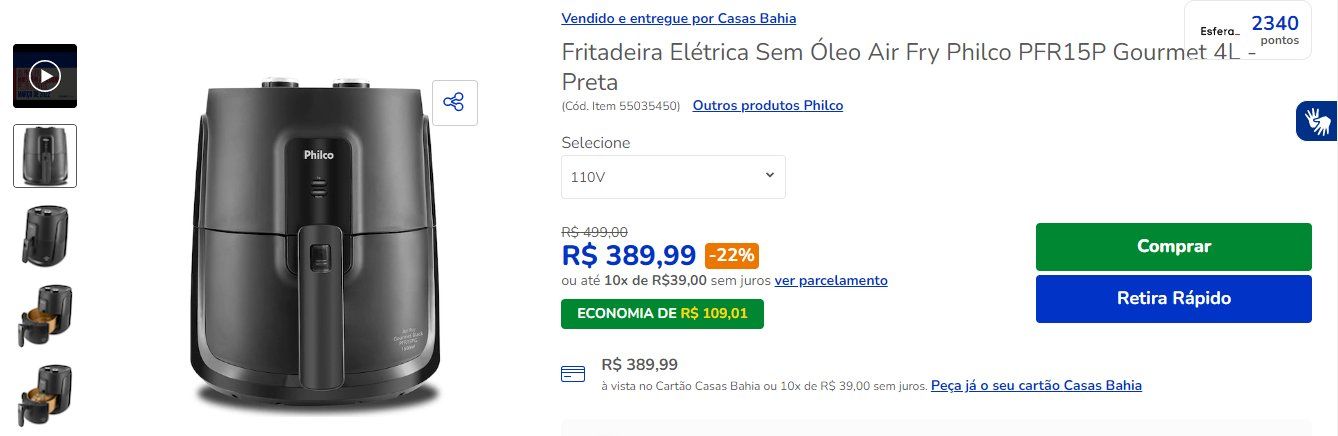Screen dimensions: 1338x436
Task: Select the front-view air fryer thumbnail
Action: [x=45, y=156]
